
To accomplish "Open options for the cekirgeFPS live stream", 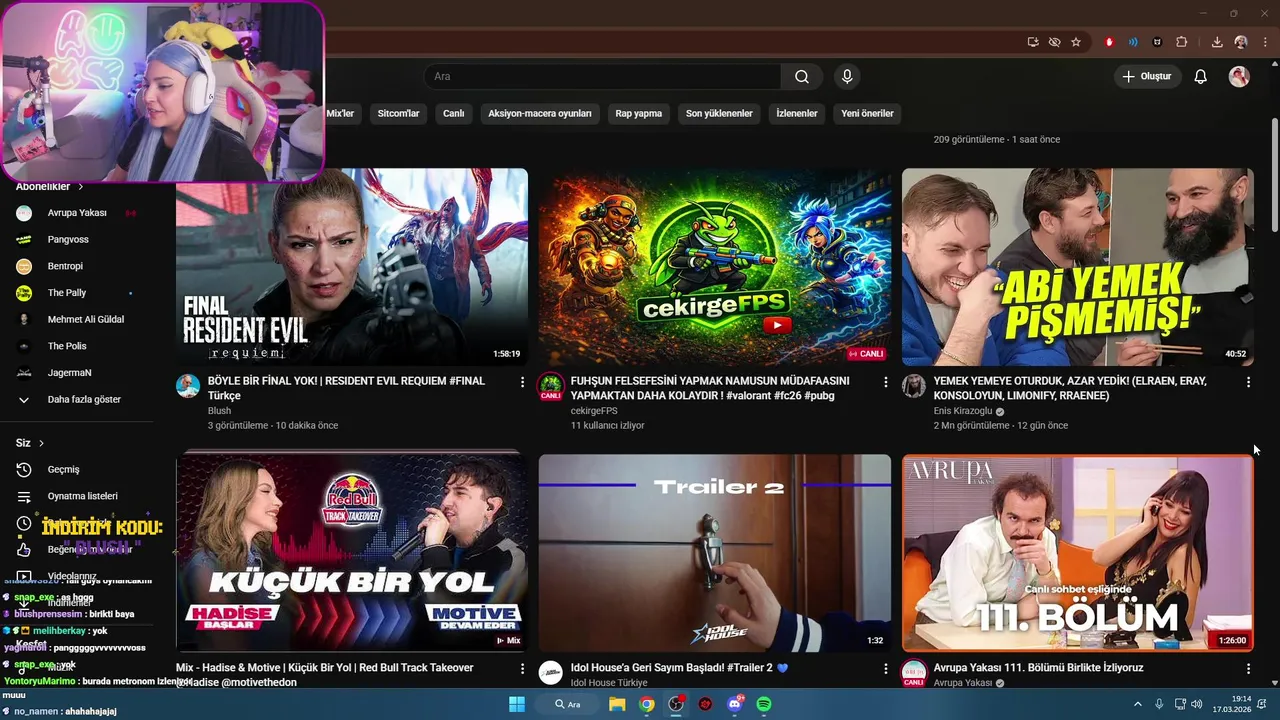I will click(885, 382).
